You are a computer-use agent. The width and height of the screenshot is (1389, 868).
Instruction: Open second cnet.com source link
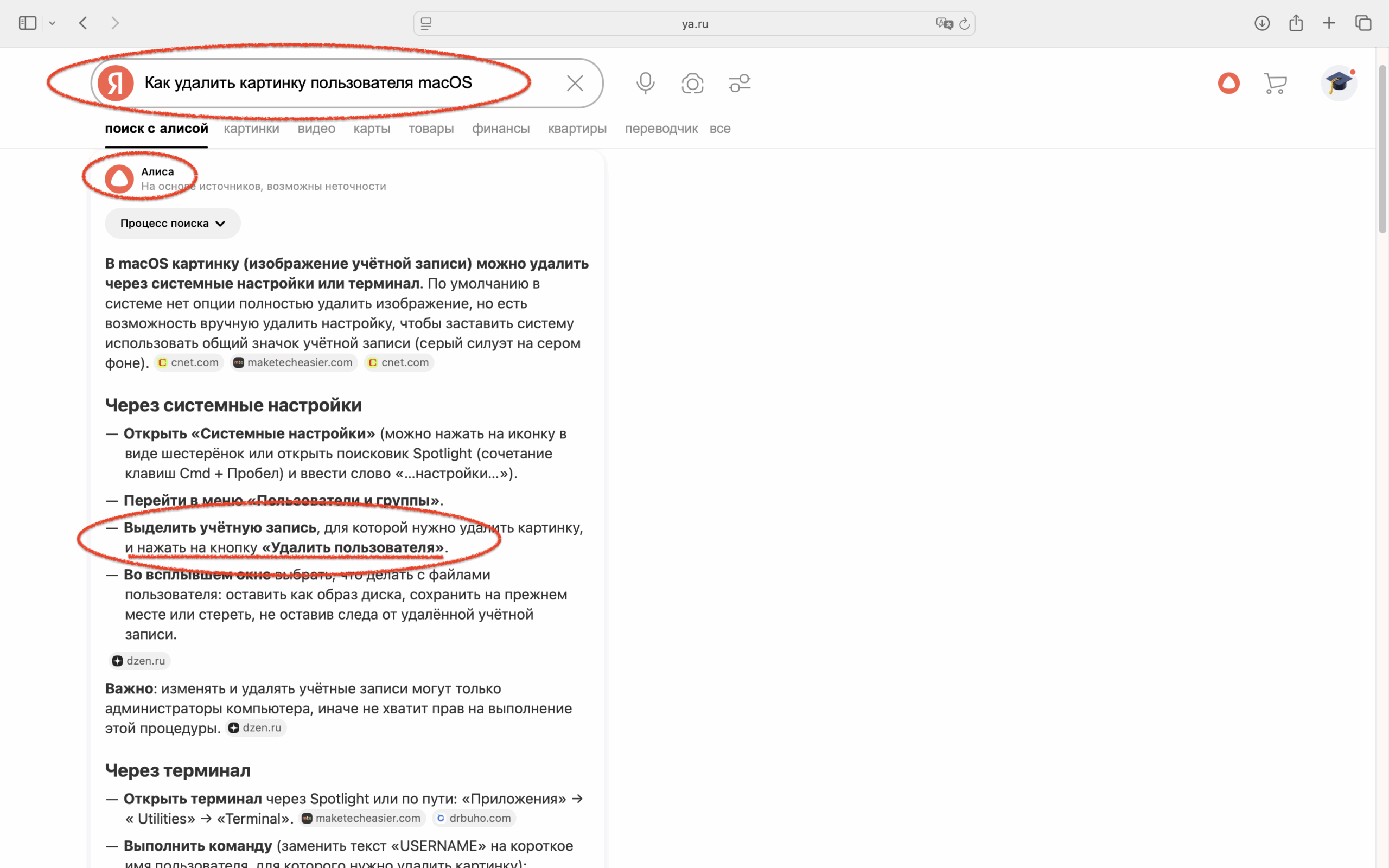(x=399, y=363)
